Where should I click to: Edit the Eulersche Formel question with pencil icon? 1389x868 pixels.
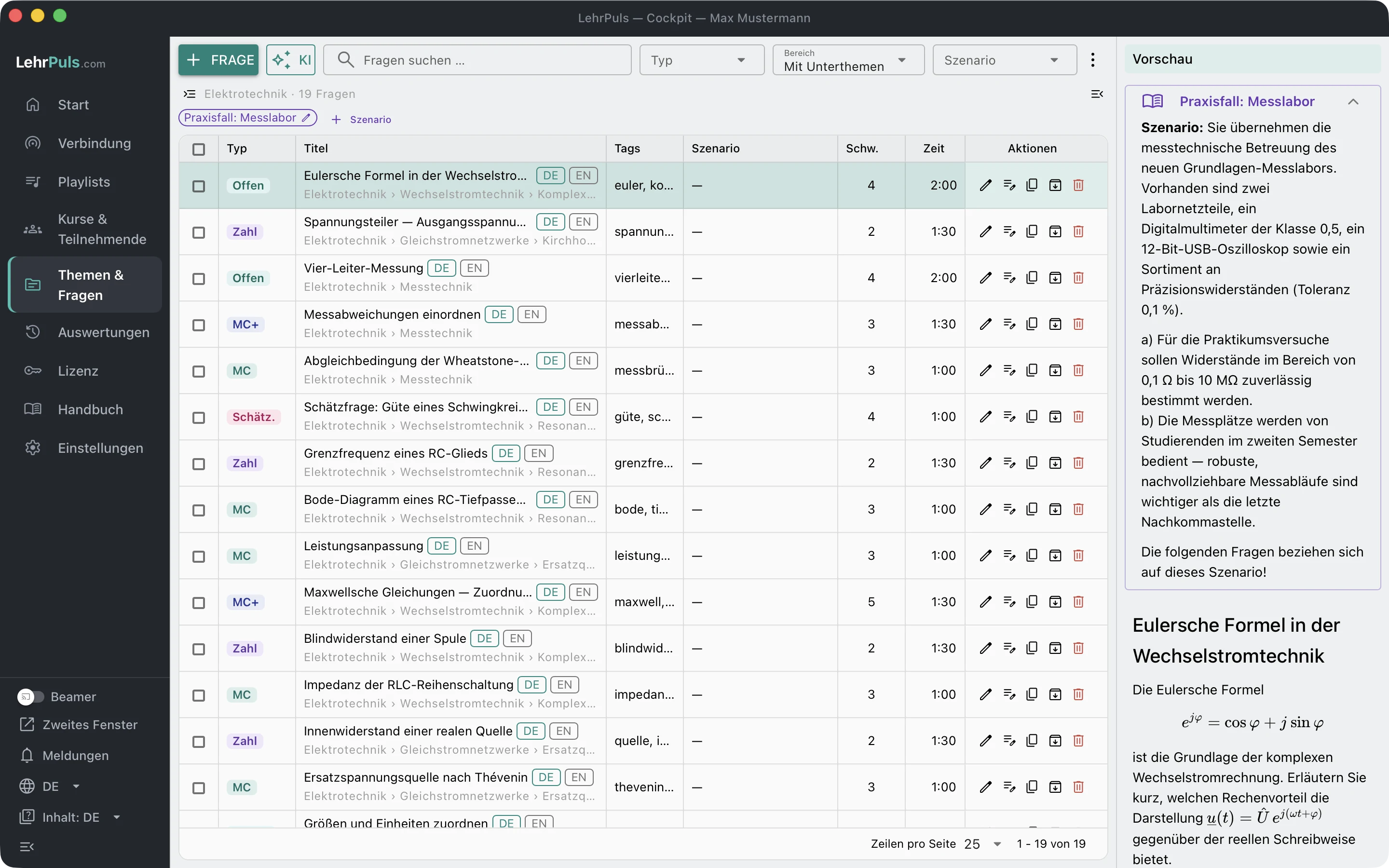click(x=985, y=186)
